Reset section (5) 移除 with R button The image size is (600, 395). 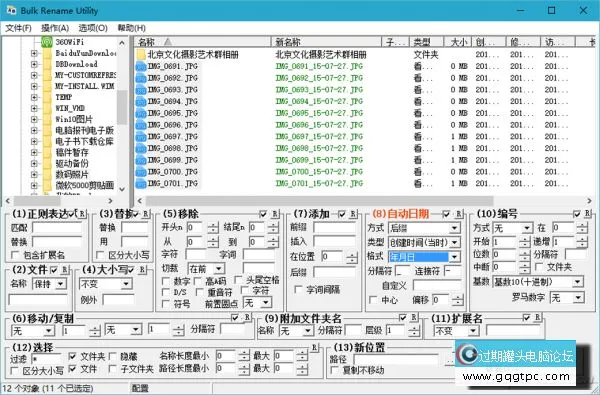(275, 214)
